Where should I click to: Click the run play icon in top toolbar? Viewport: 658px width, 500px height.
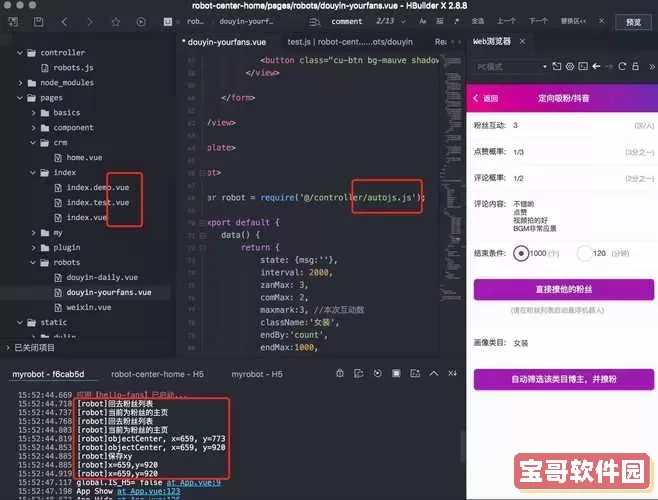coord(141,21)
